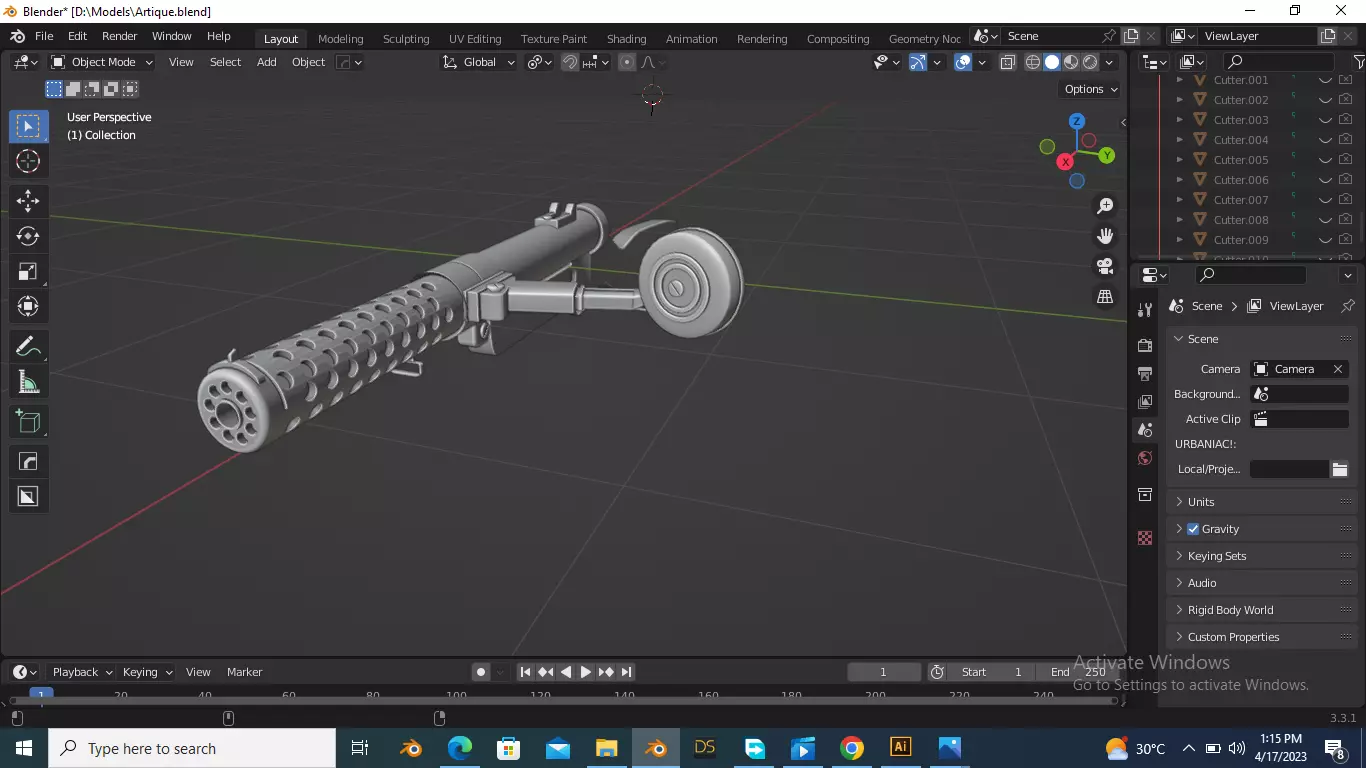Jump to the timeline end frame
This screenshot has height=768, width=1366.
tap(626, 672)
